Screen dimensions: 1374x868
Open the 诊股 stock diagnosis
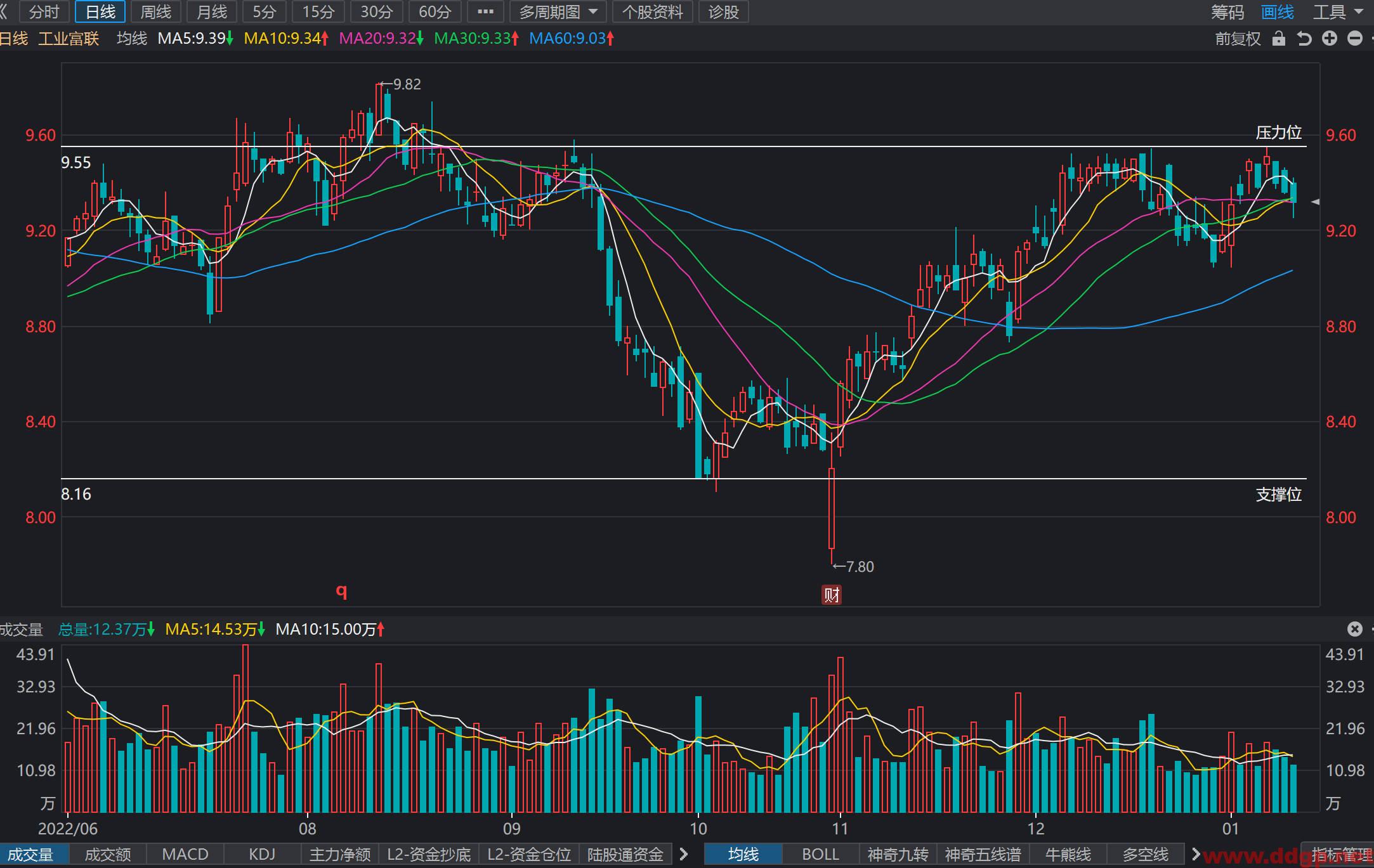coord(724,12)
